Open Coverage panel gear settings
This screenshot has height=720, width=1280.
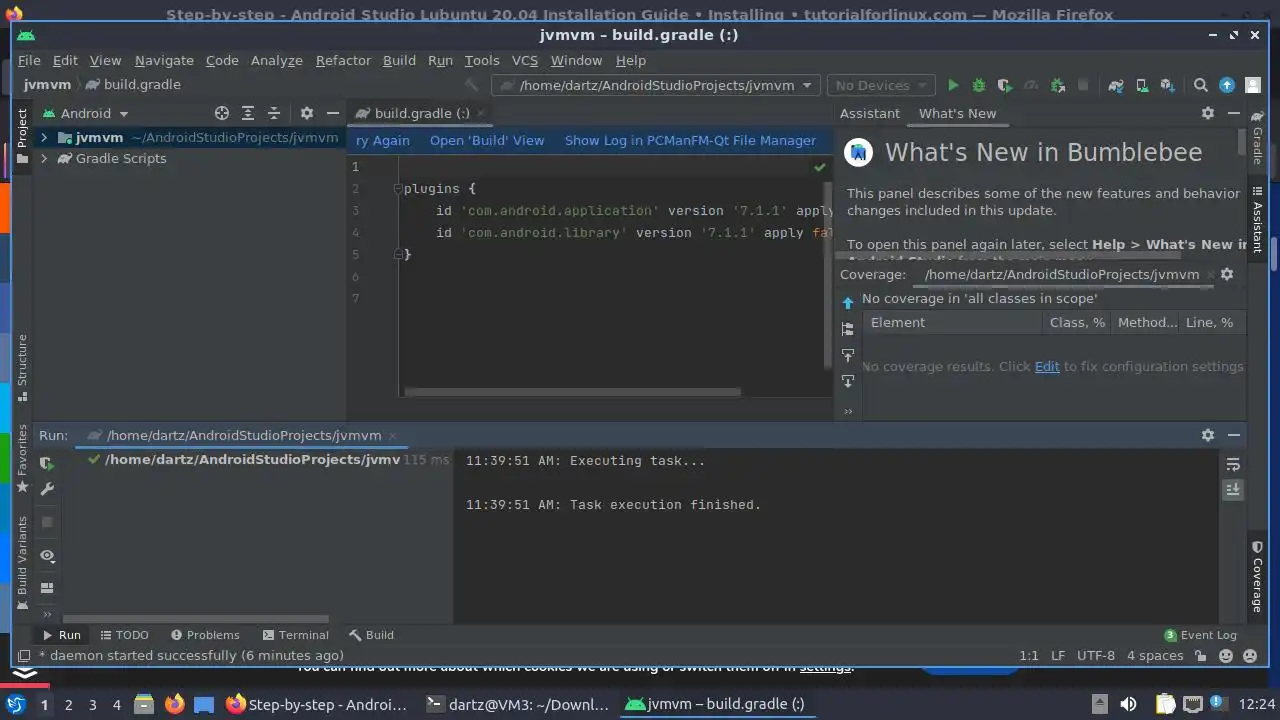[1227, 274]
